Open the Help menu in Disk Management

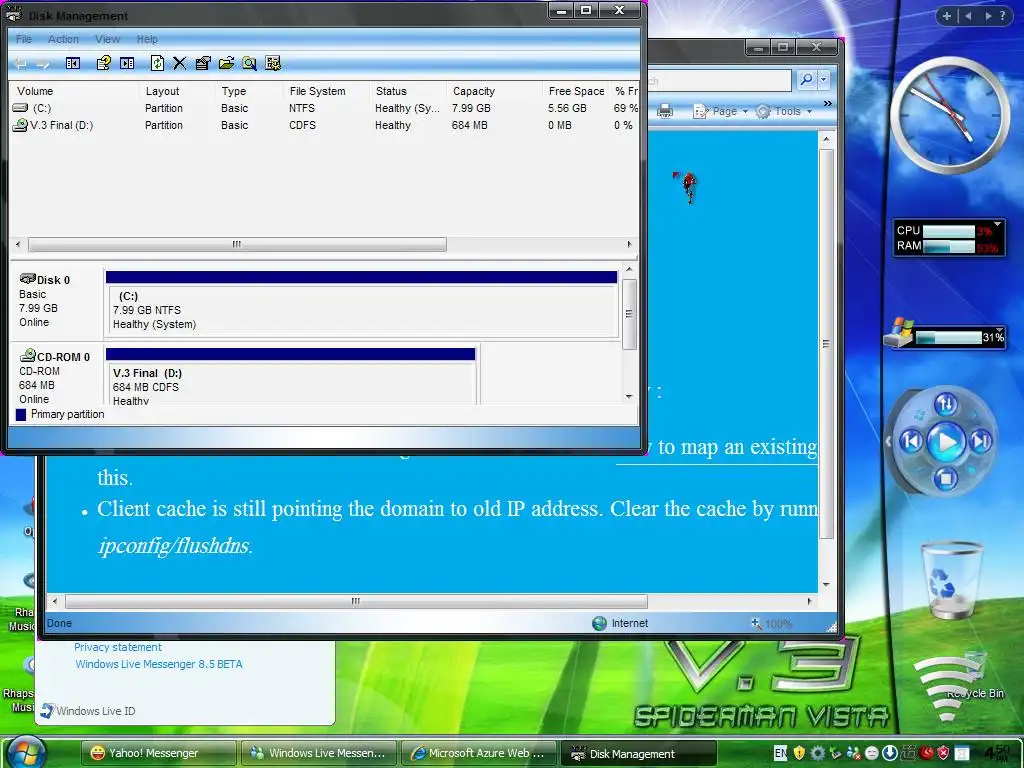click(x=147, y=39)
